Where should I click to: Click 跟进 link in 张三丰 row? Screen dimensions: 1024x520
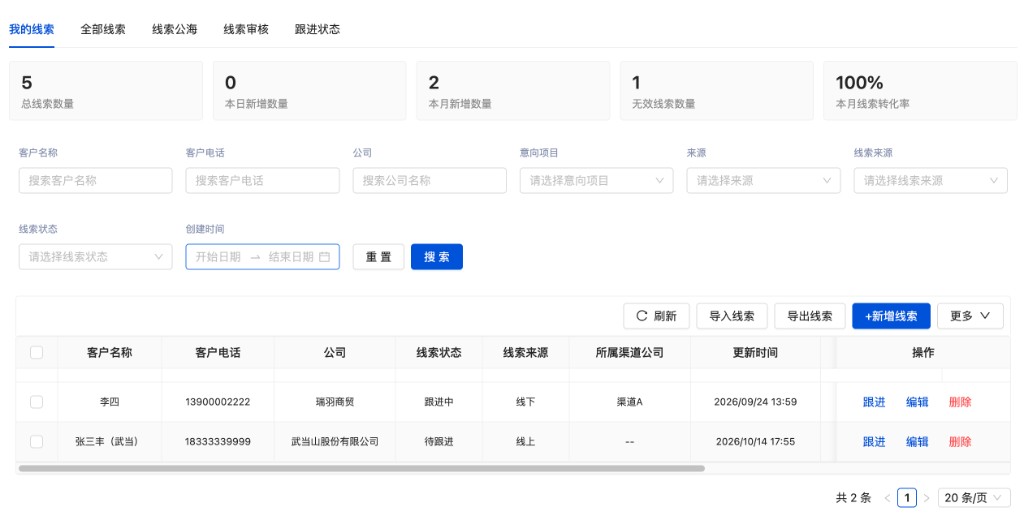pos(874,442)
